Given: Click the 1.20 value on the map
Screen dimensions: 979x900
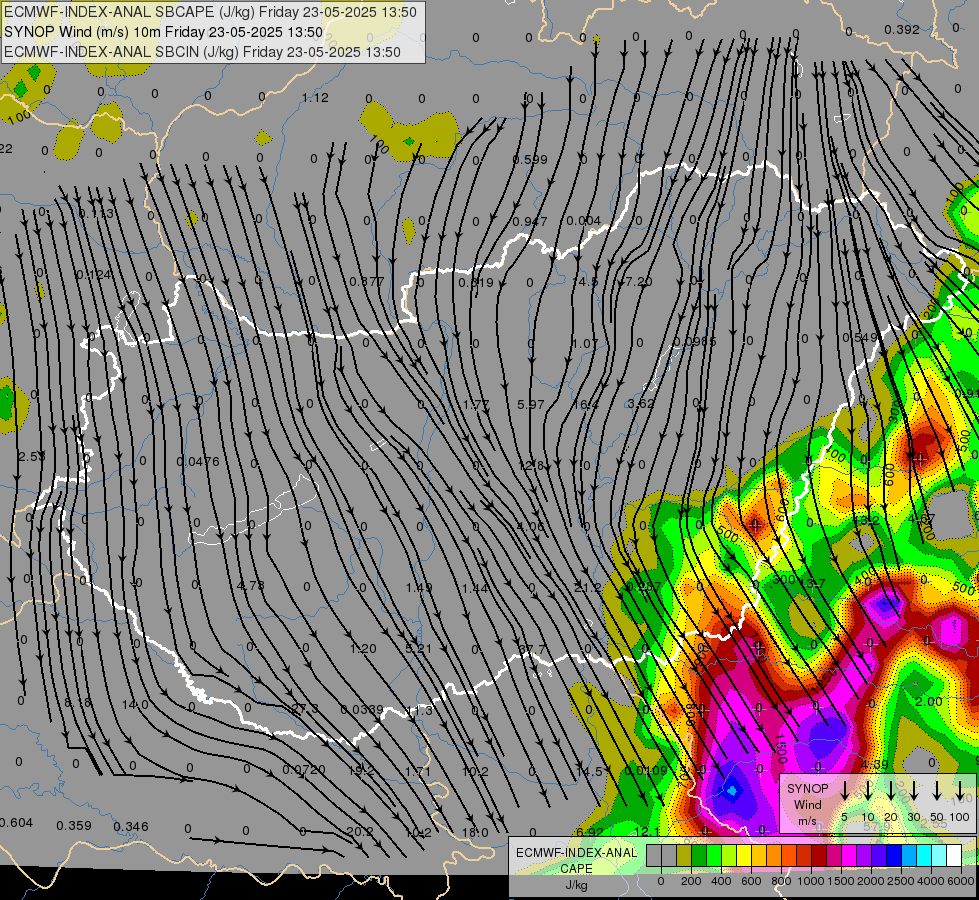Looking at the screenshot, I should pyautogui.click(x=363, y=648).
